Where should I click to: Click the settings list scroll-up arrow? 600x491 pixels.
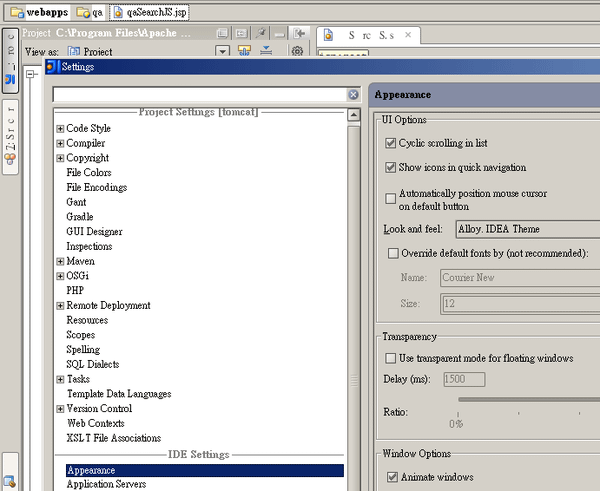(x=354, y=115)
